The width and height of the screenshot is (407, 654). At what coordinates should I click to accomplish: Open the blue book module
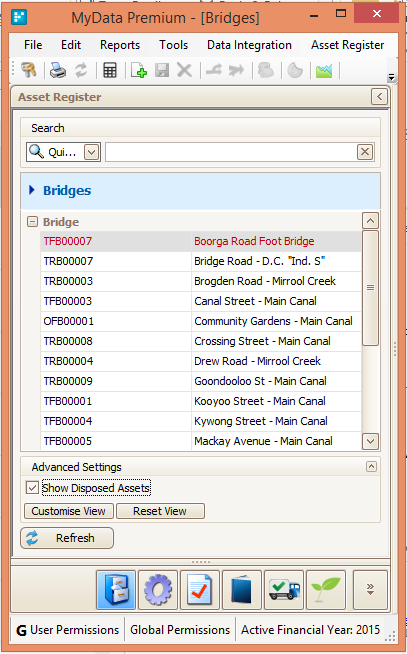tap(242, 590)
